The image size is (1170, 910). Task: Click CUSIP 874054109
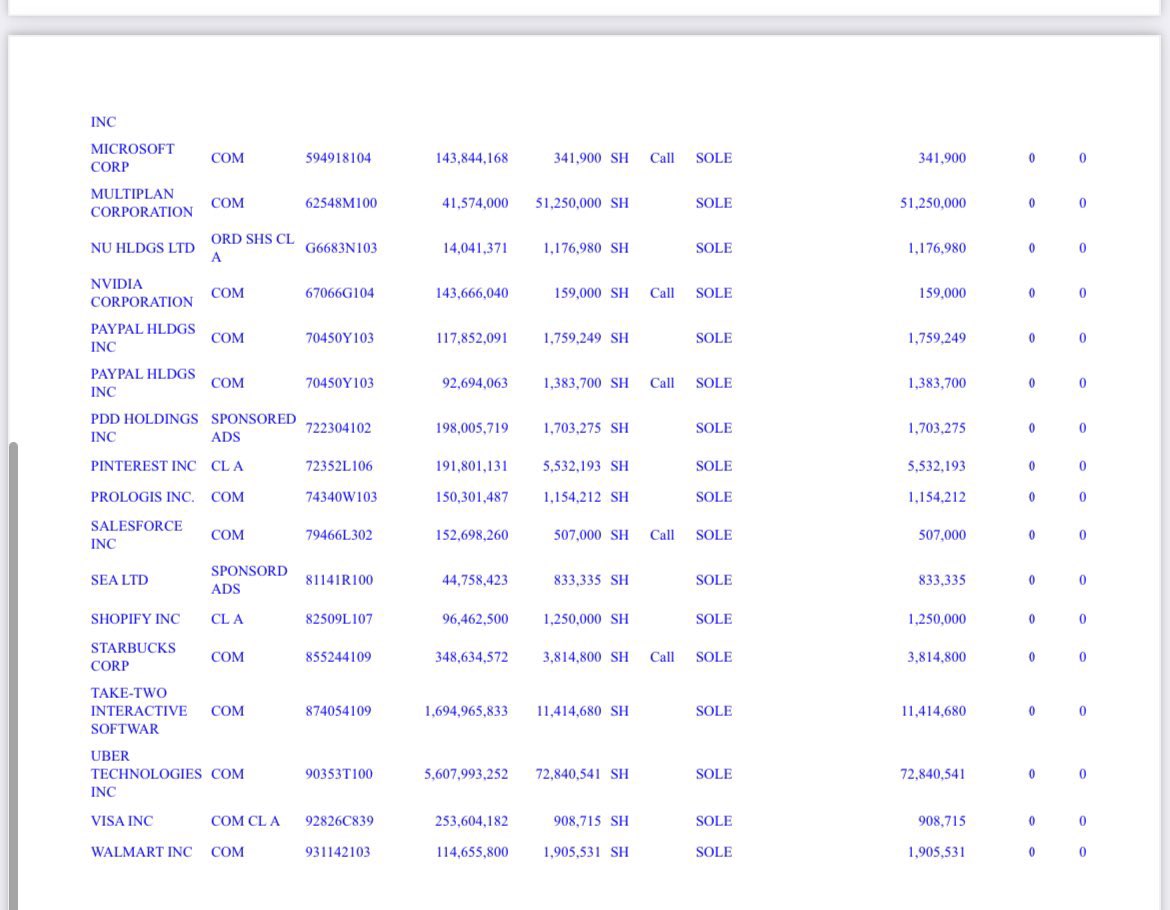338,711
